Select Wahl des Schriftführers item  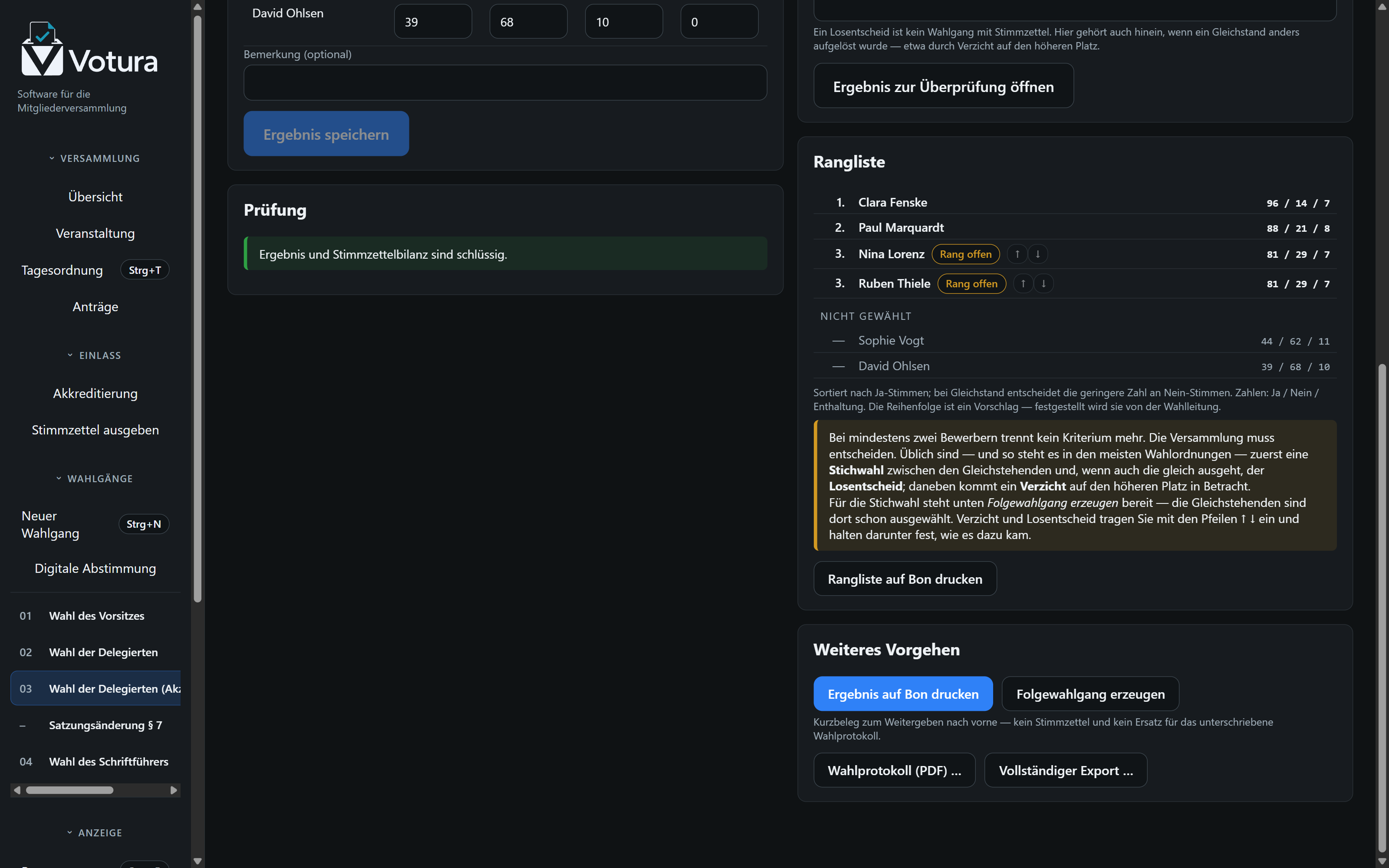(95, 761)
